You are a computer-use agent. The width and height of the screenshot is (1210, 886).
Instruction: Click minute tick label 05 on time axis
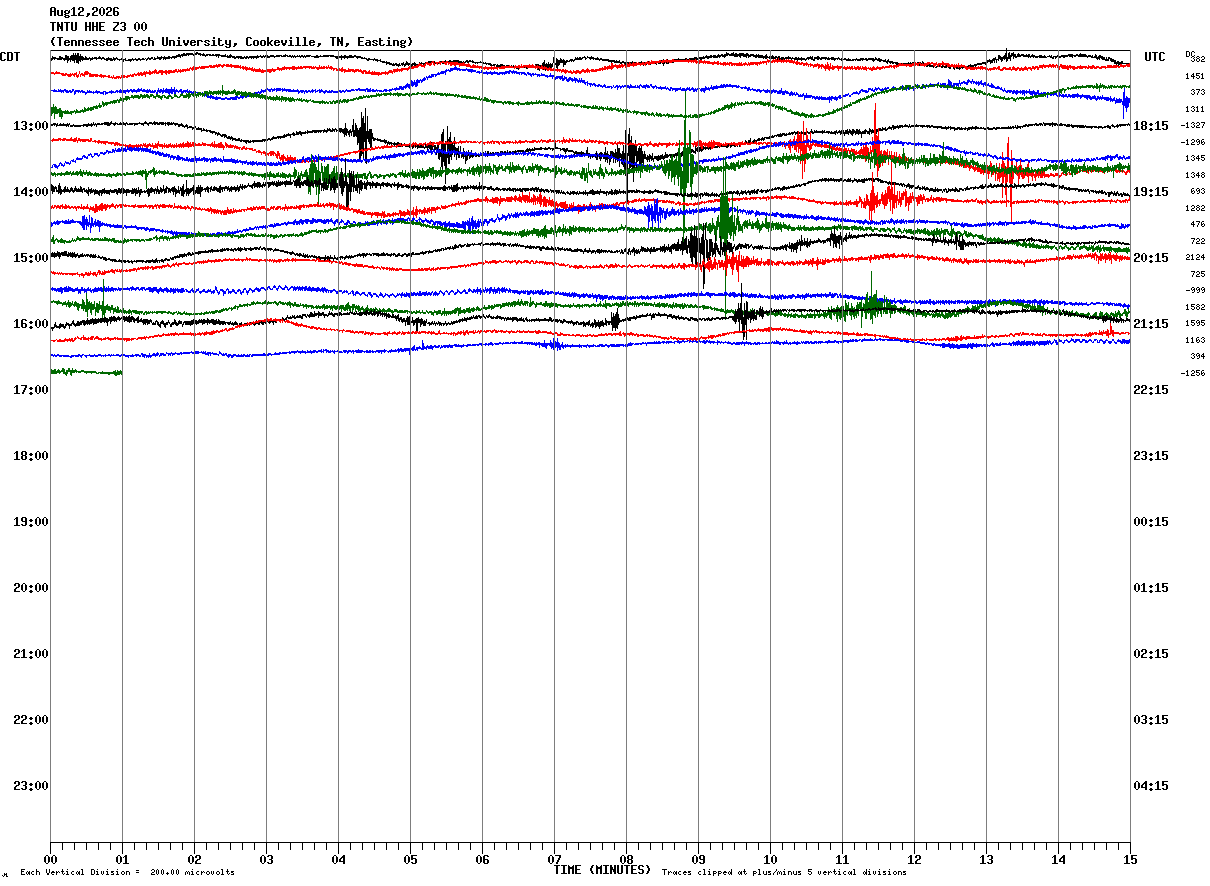click(x=410, y=859)
